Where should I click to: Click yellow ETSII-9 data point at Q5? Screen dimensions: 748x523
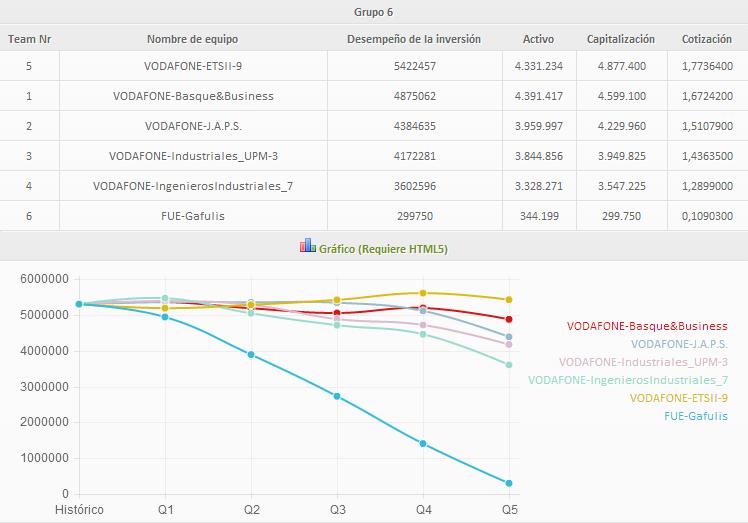[x=509, y=300]
